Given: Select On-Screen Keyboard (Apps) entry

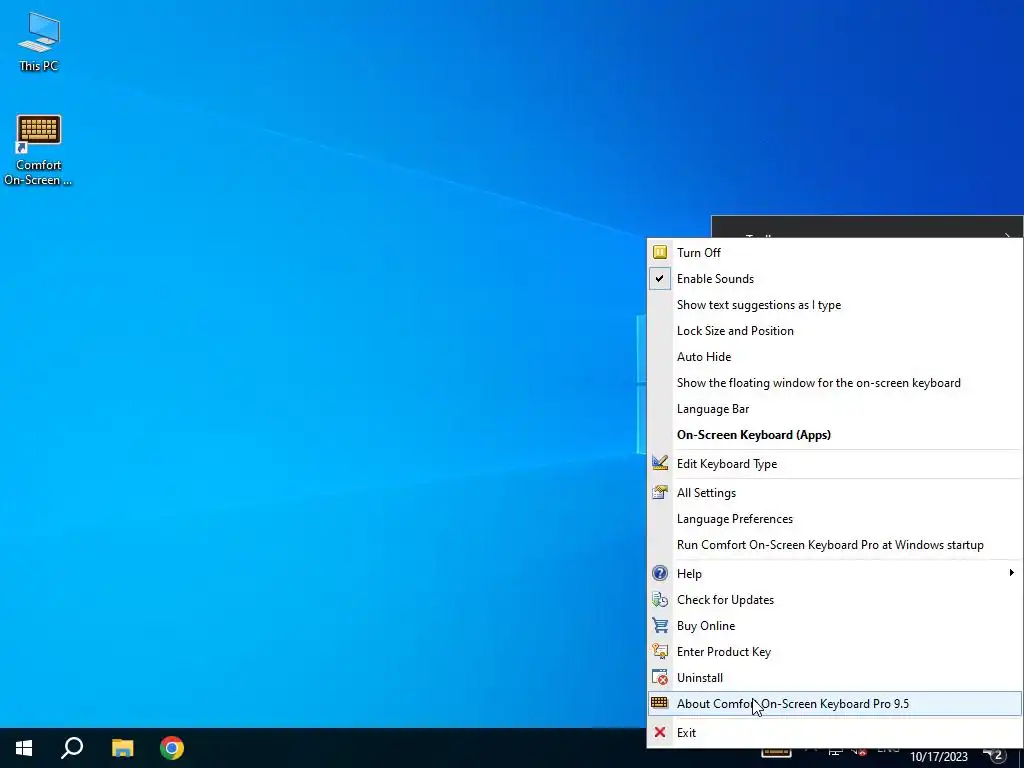Looking at the screenshot, I should click(x=835, y=435).
